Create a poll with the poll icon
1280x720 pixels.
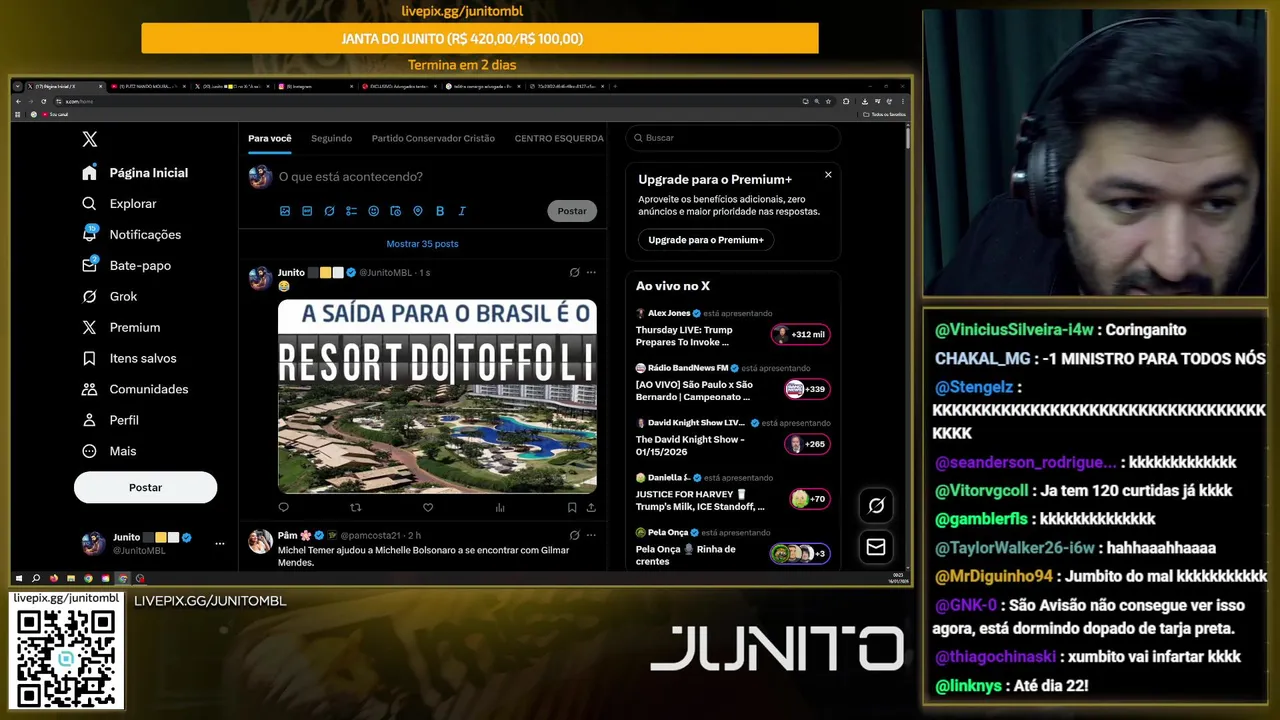tap(351, 211)
